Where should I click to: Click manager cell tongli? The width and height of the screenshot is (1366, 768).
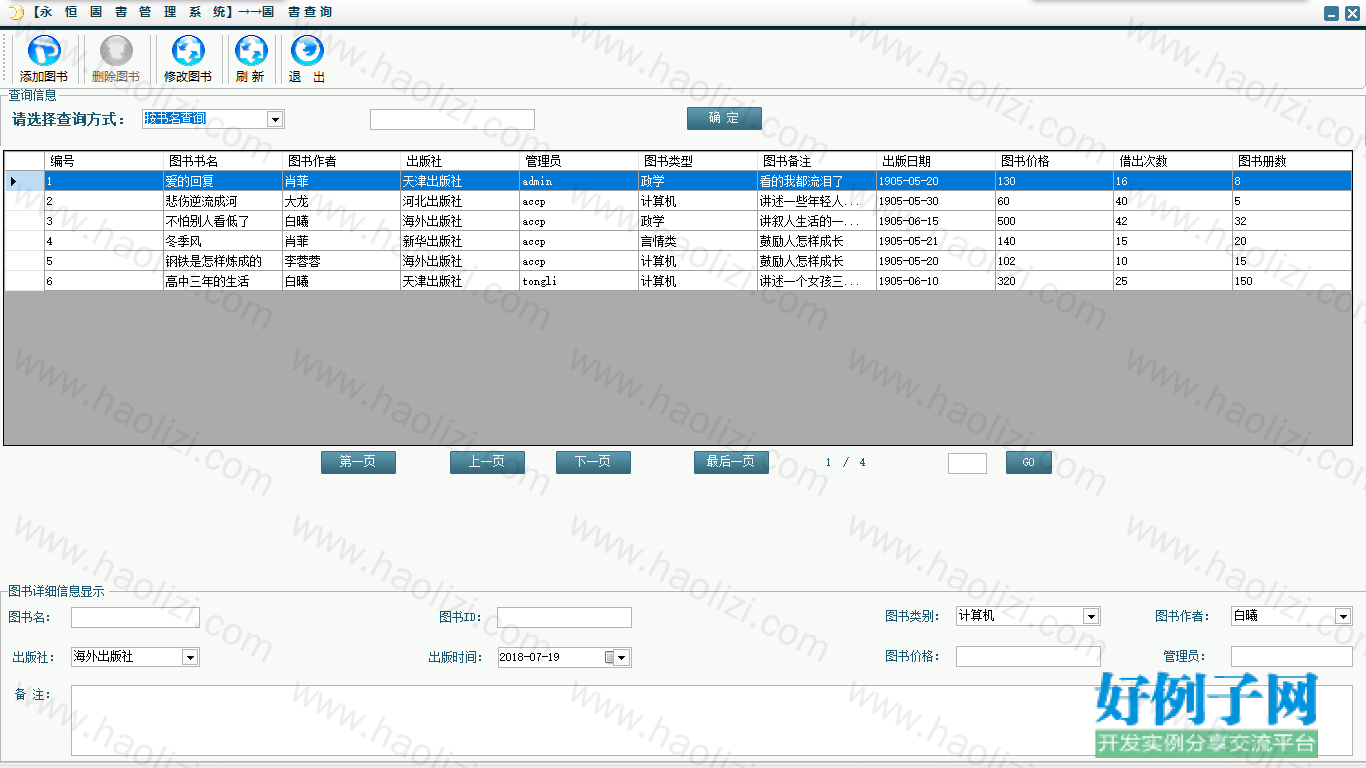point(580,281)
